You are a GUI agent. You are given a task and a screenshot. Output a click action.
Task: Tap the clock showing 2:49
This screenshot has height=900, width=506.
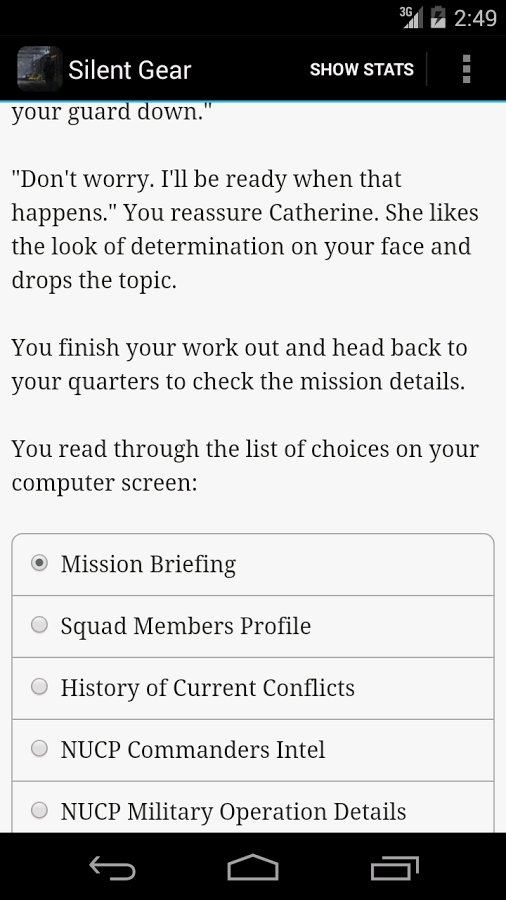tap(475, 18)
